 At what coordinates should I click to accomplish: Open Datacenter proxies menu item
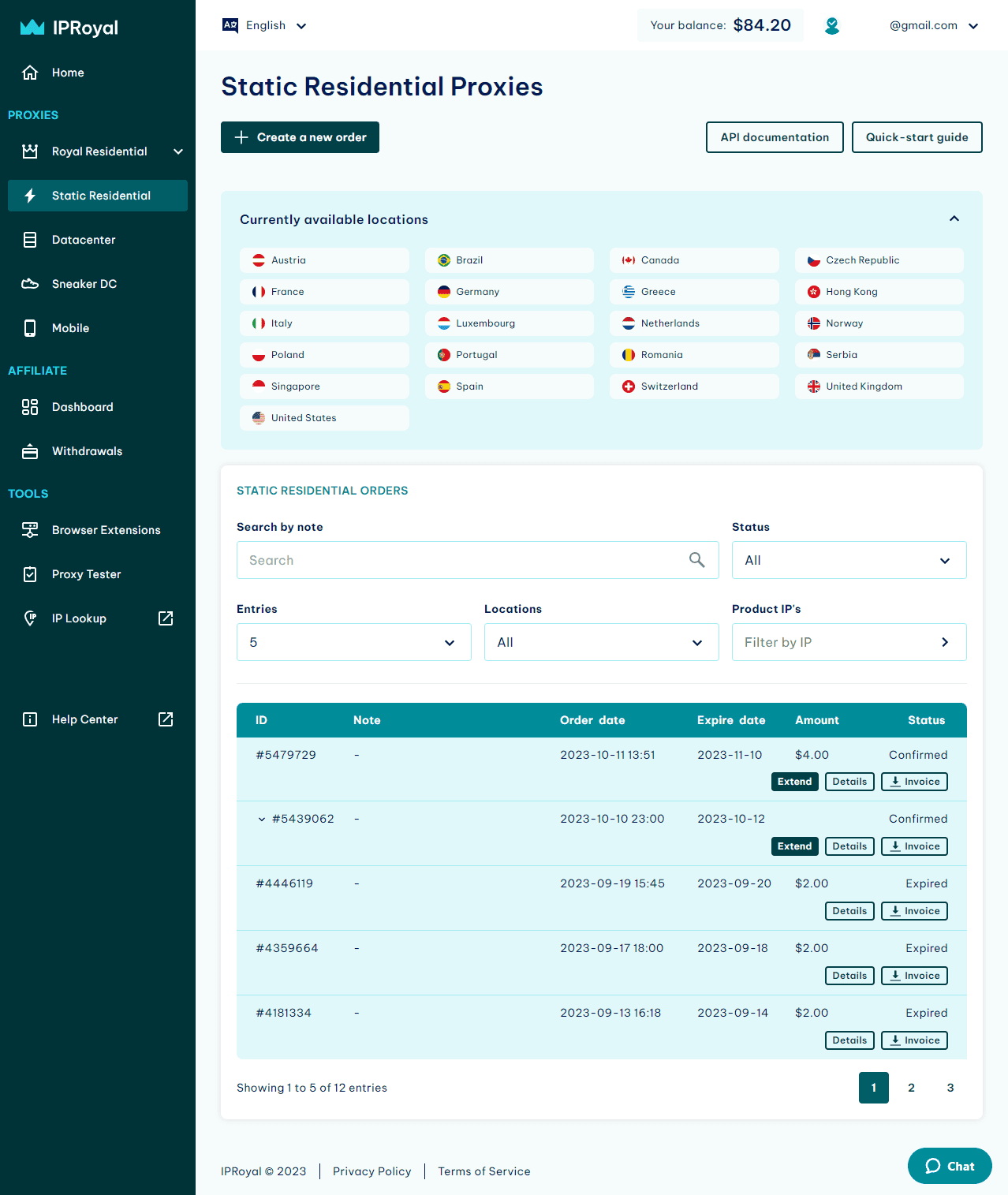point(98,240)
